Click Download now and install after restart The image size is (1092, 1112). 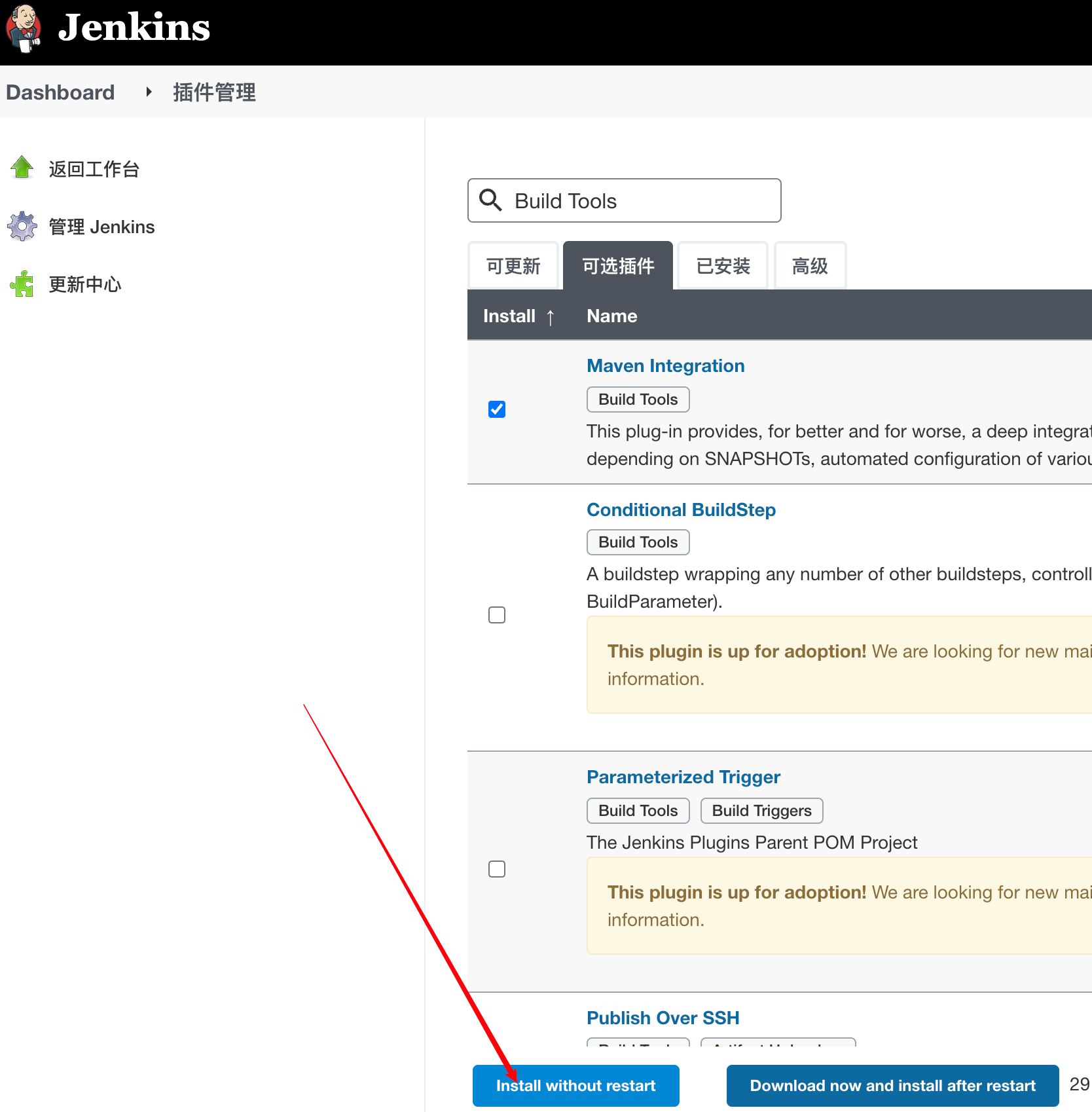pyautogui.click(x=893, y=1086)
